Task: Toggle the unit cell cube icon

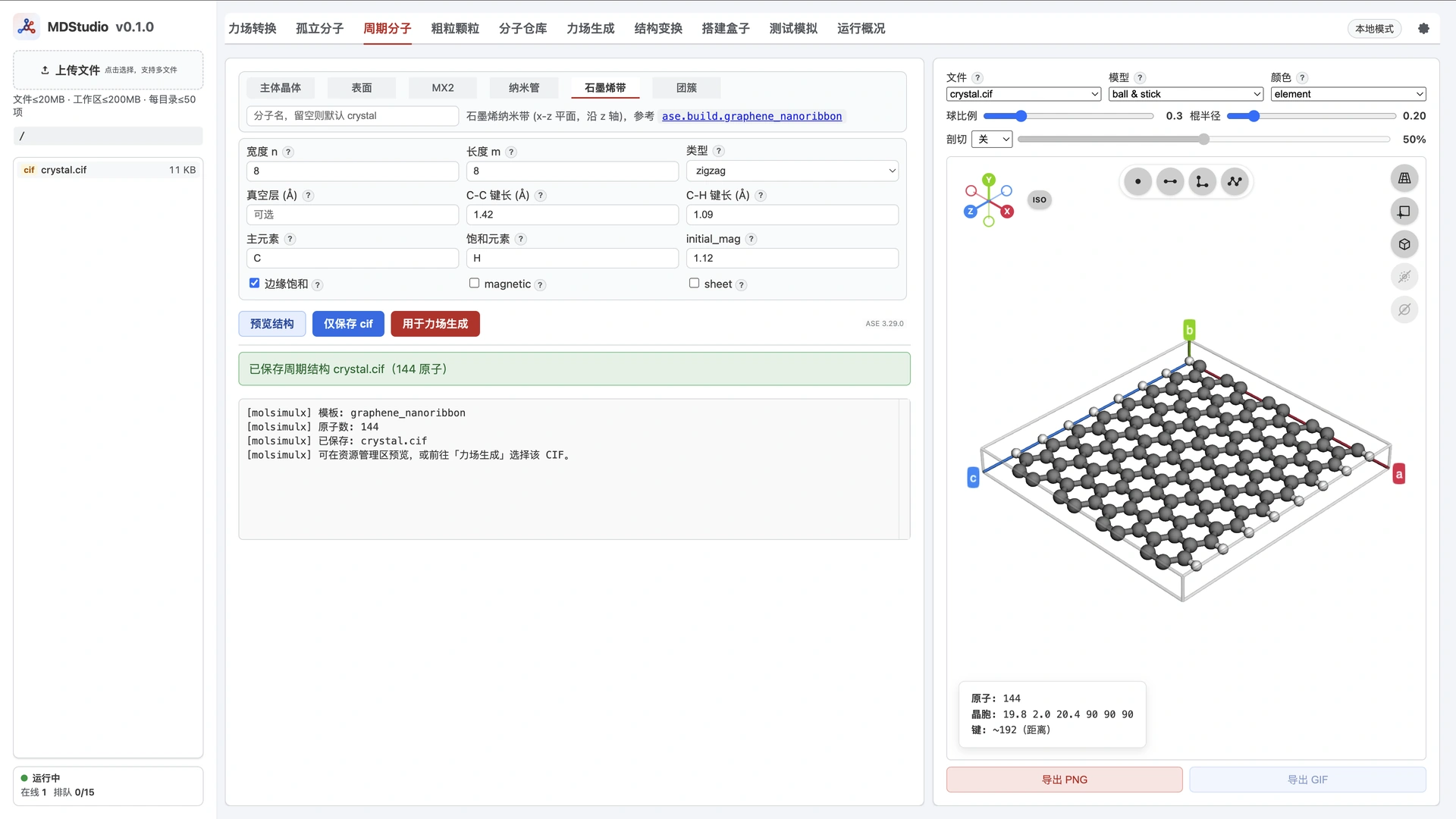Action: tap(1404, 244)
